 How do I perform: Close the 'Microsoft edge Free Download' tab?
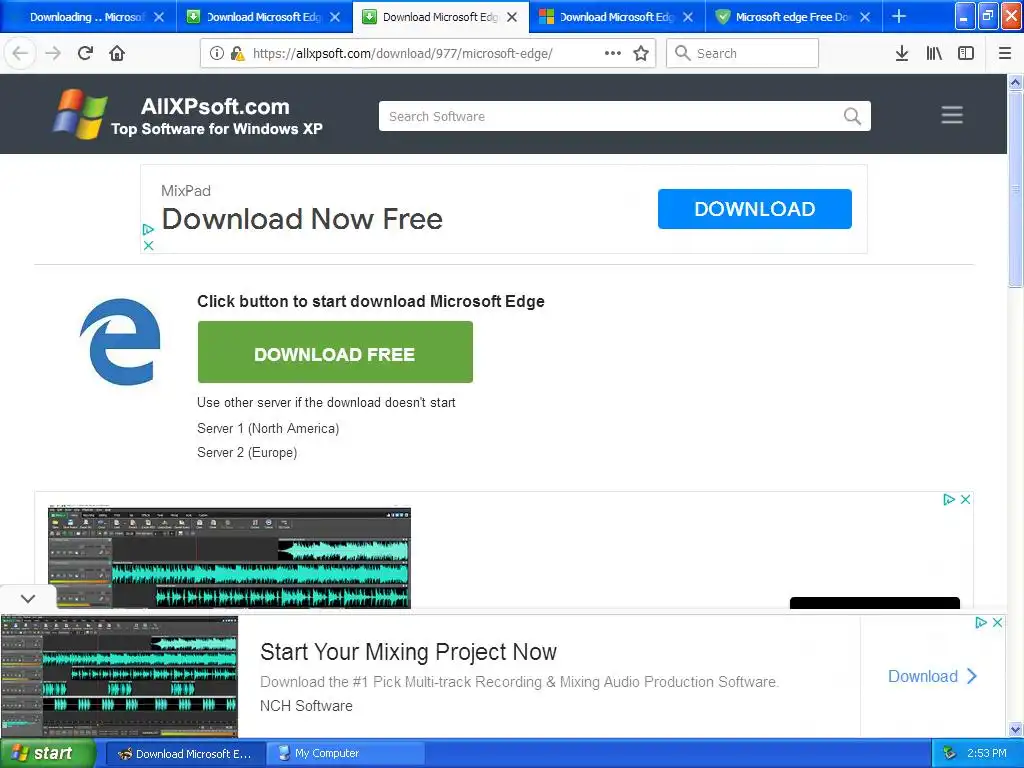tap(865, 17)
